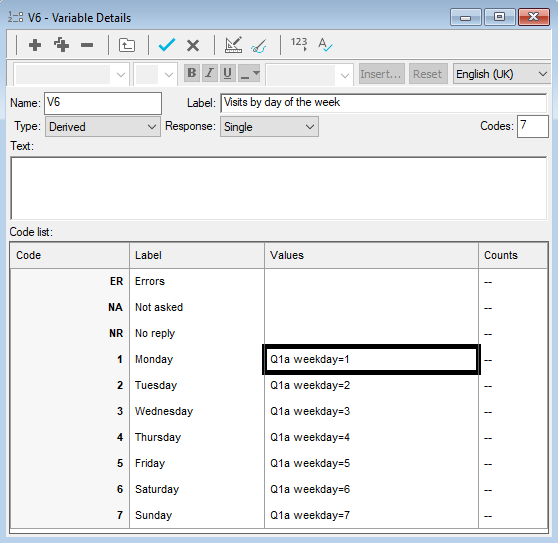
Task: Open the Type dropdown showing Derived
Action: [102, 127]
